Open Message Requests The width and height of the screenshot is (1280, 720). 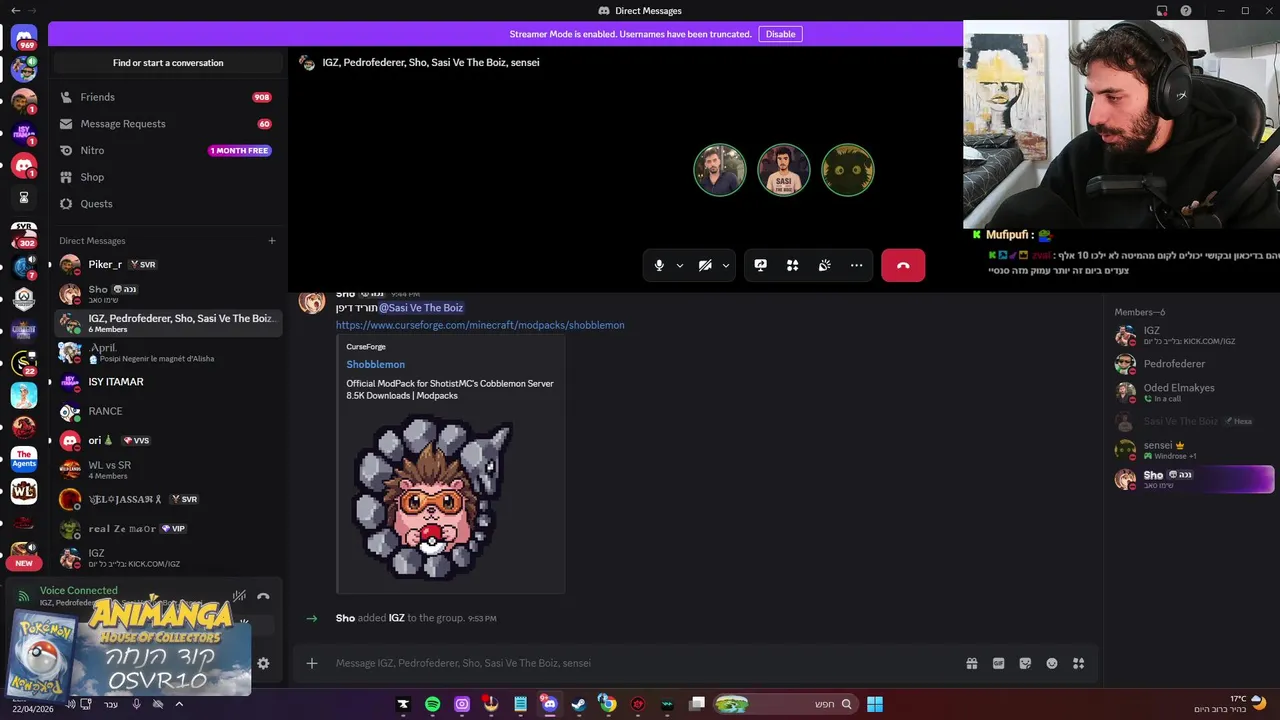(167, 124)
